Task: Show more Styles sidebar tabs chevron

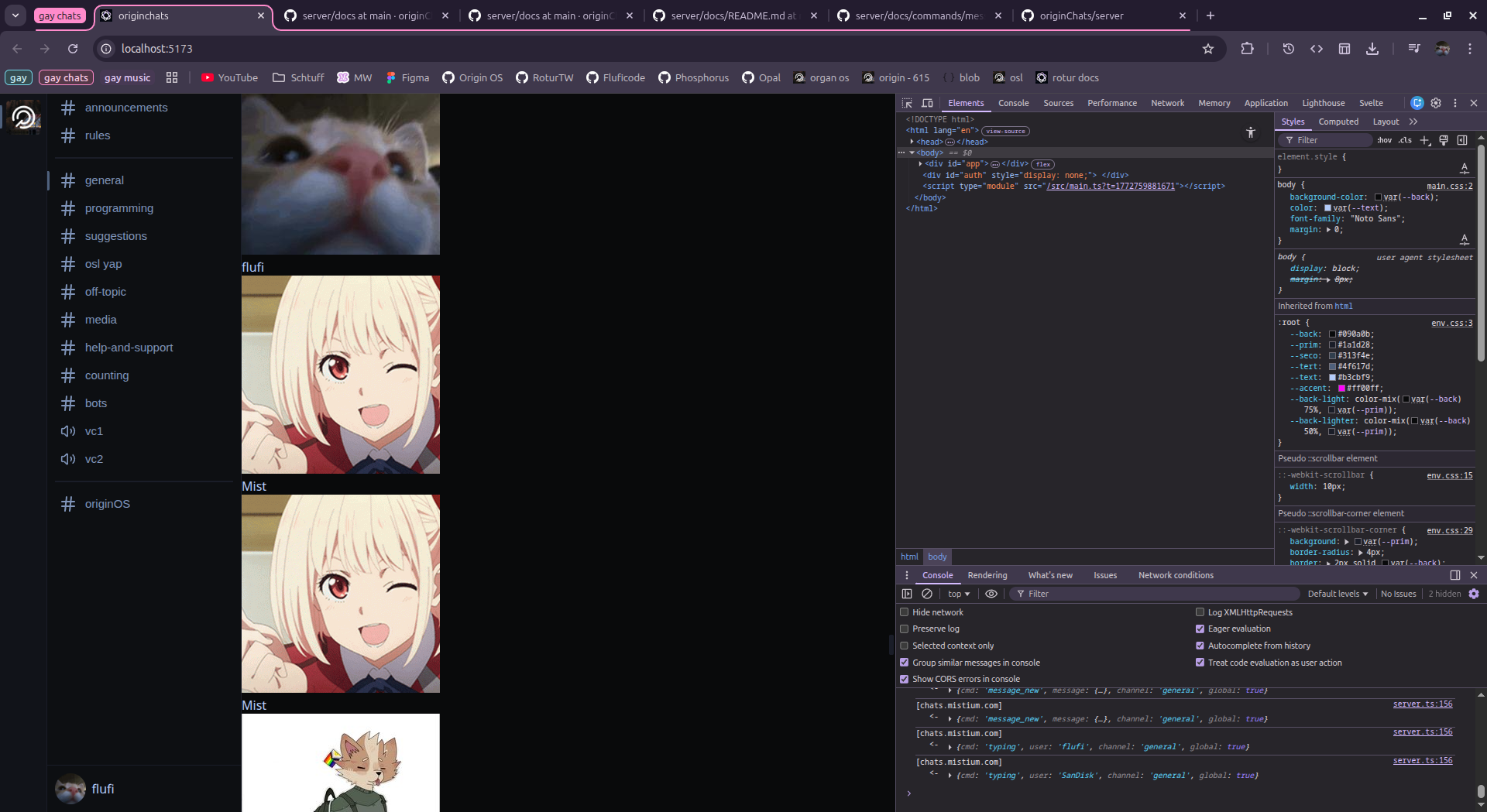Action: pos(1413,122)
